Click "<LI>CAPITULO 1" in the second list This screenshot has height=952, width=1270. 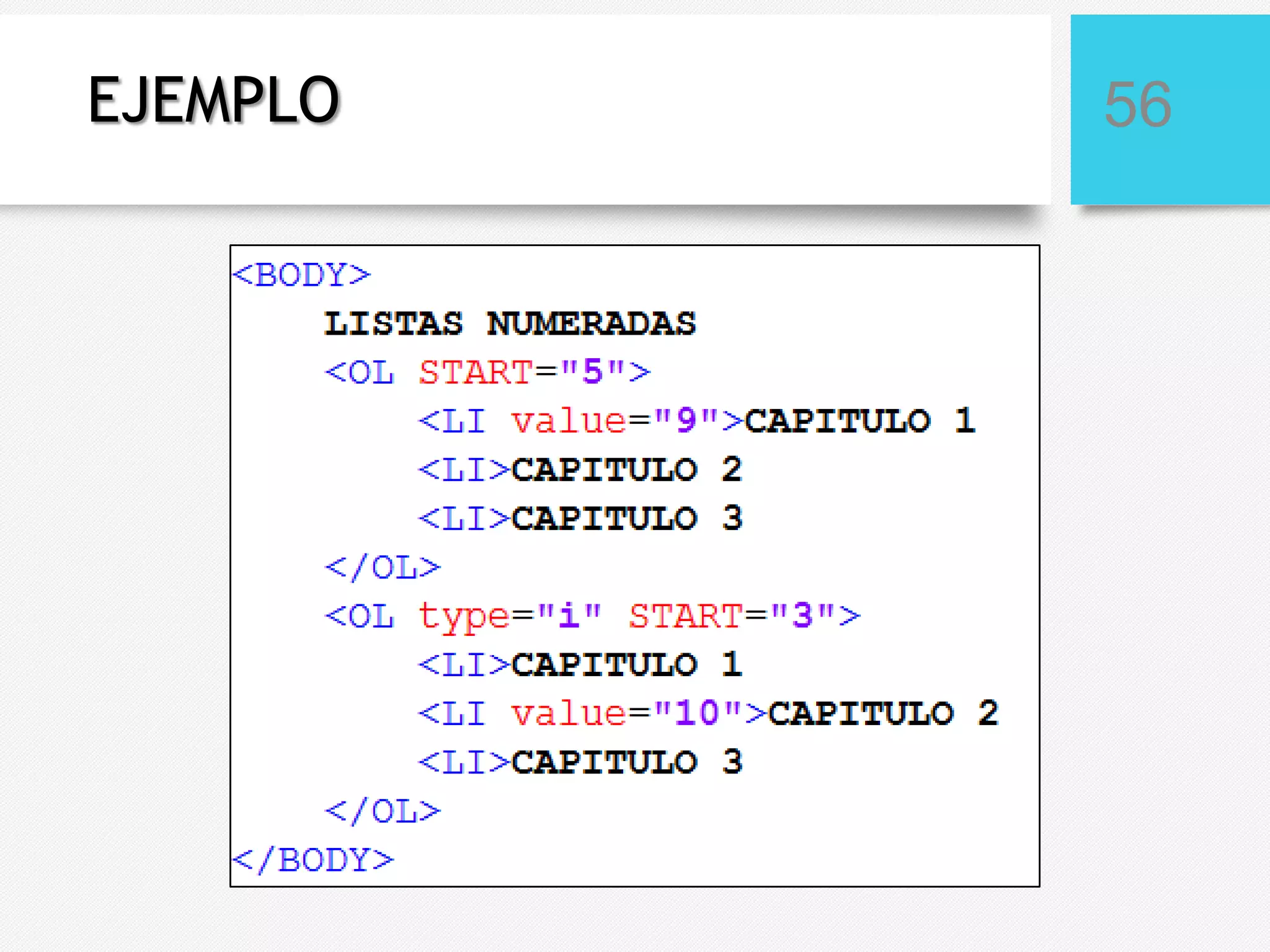580,664
